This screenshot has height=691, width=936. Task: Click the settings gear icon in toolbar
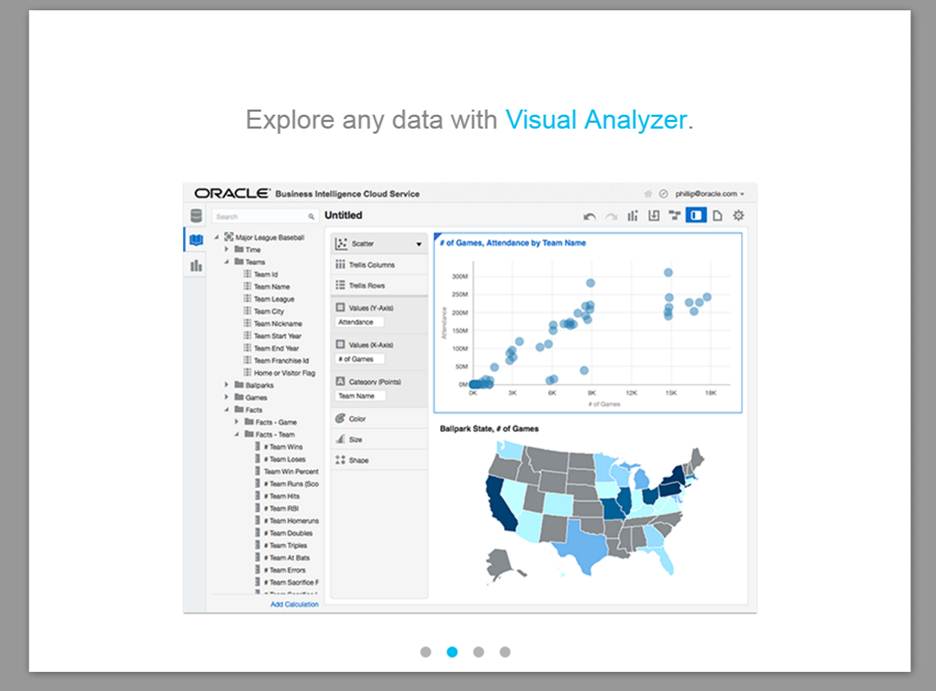click(739, 215)
